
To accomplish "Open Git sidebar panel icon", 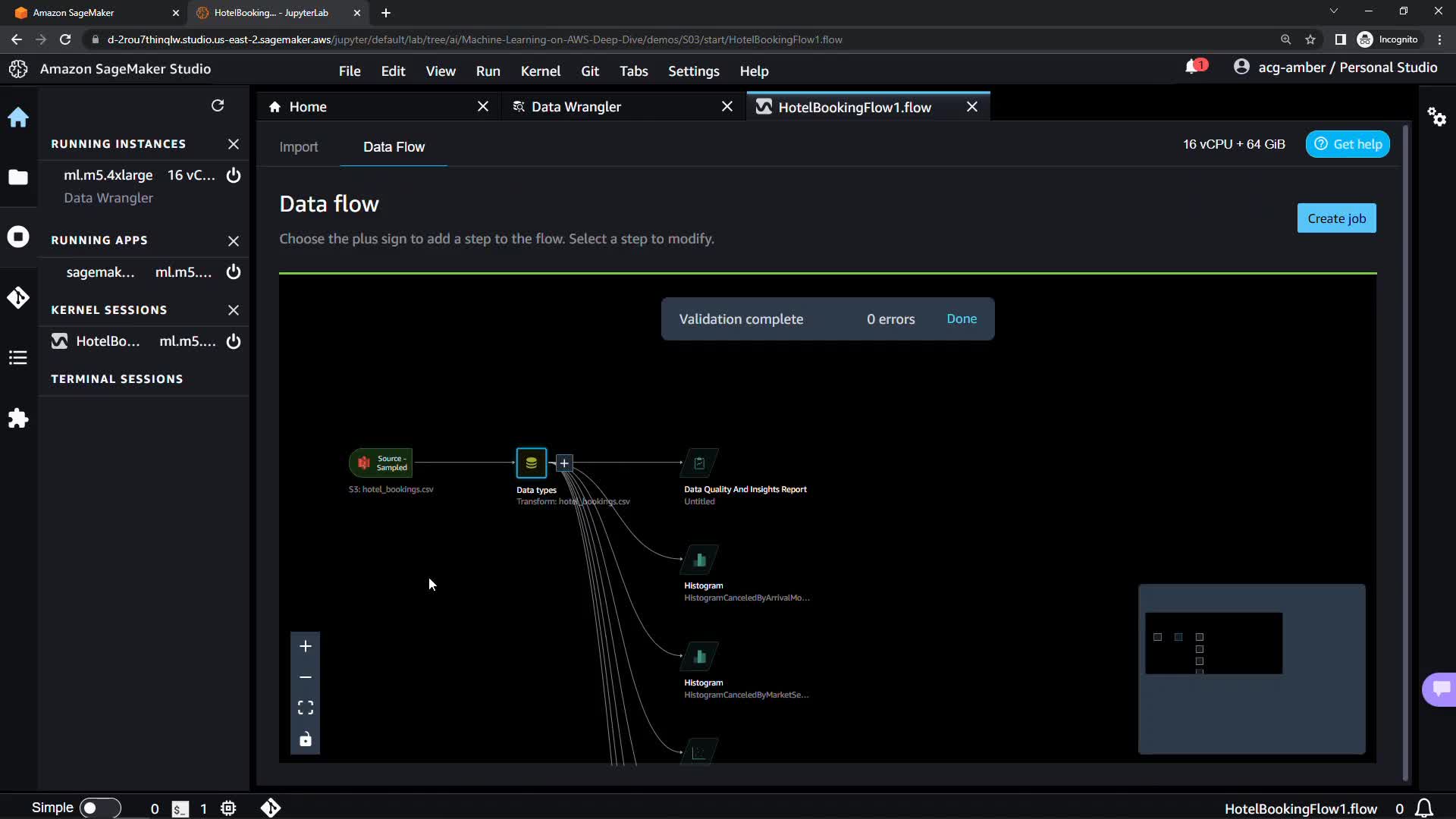I will (18, 298).
